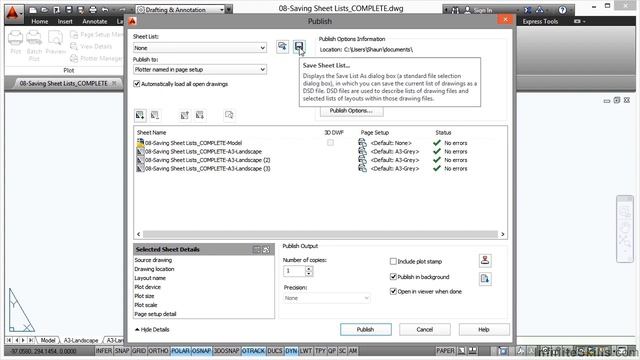Screen dimensions: 640x360
Task: Click the Help question mark icon in title bar
Action: (x=562, y=10)
